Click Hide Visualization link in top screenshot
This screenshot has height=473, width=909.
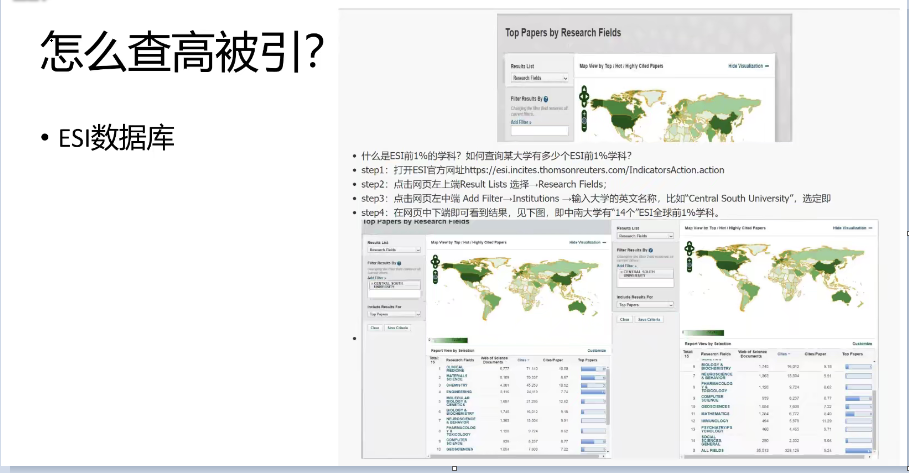(746, 65)
